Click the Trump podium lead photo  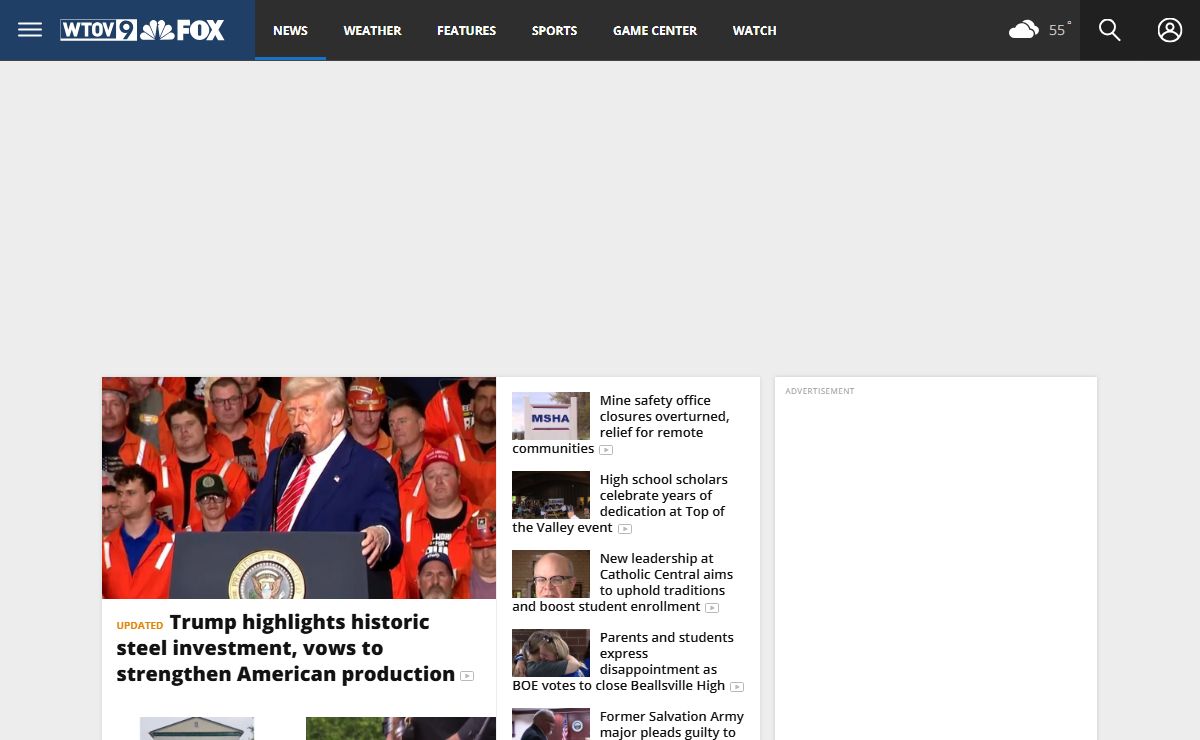pos(299,488)
